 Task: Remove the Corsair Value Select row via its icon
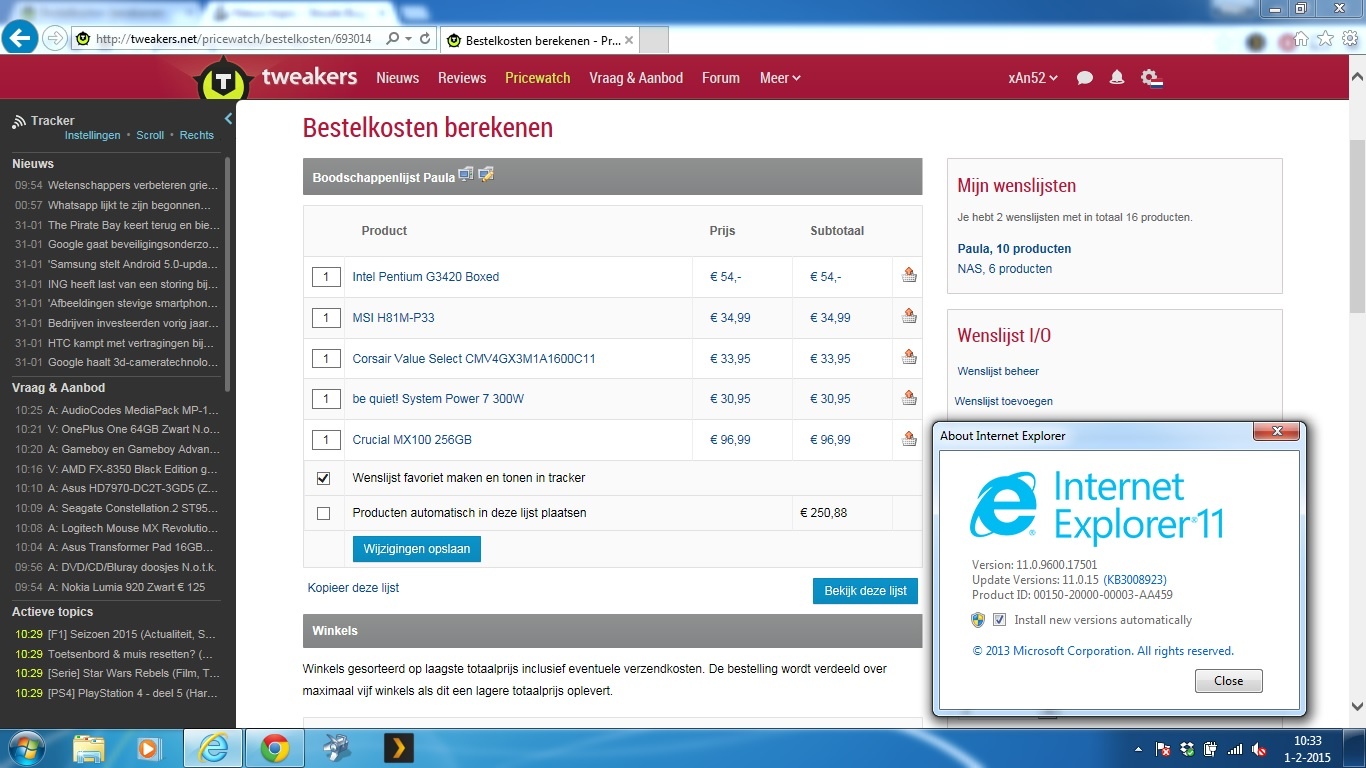tap(909, 357)
